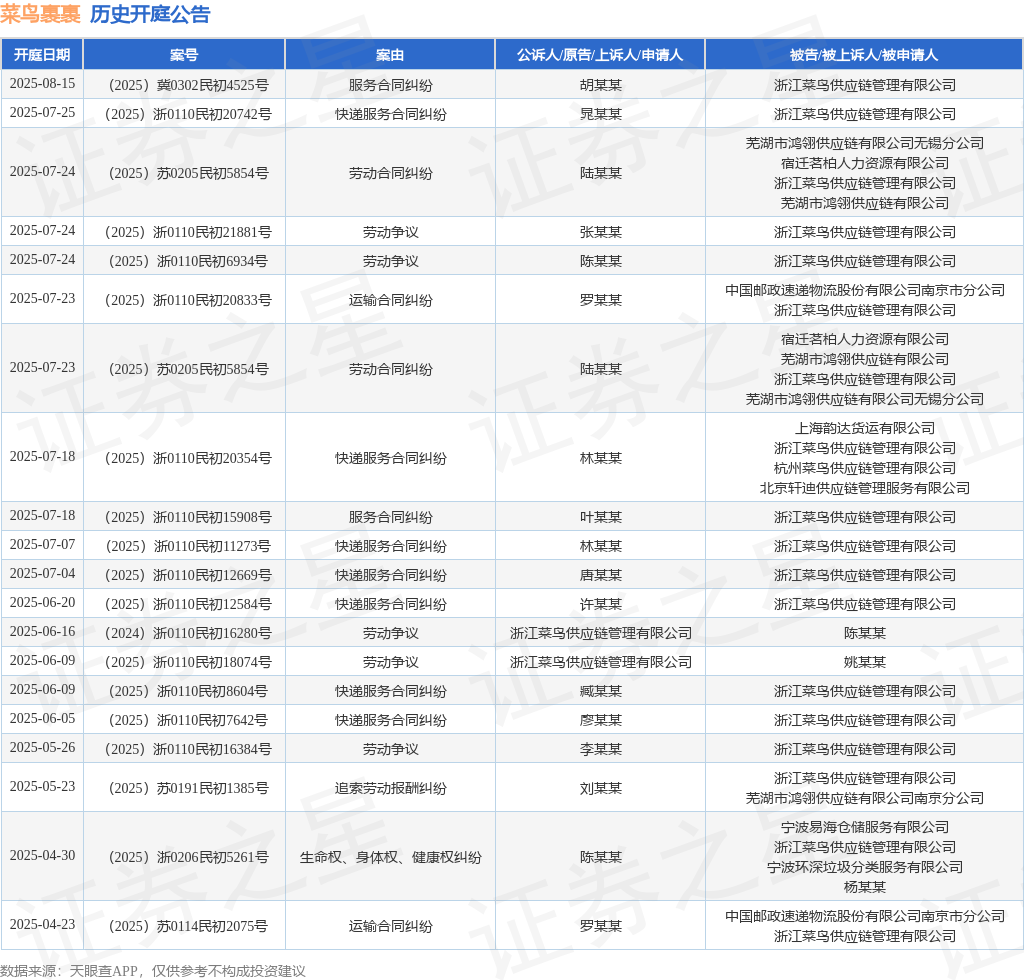Click the 历史开庭公告 heading

click(150, 14)
